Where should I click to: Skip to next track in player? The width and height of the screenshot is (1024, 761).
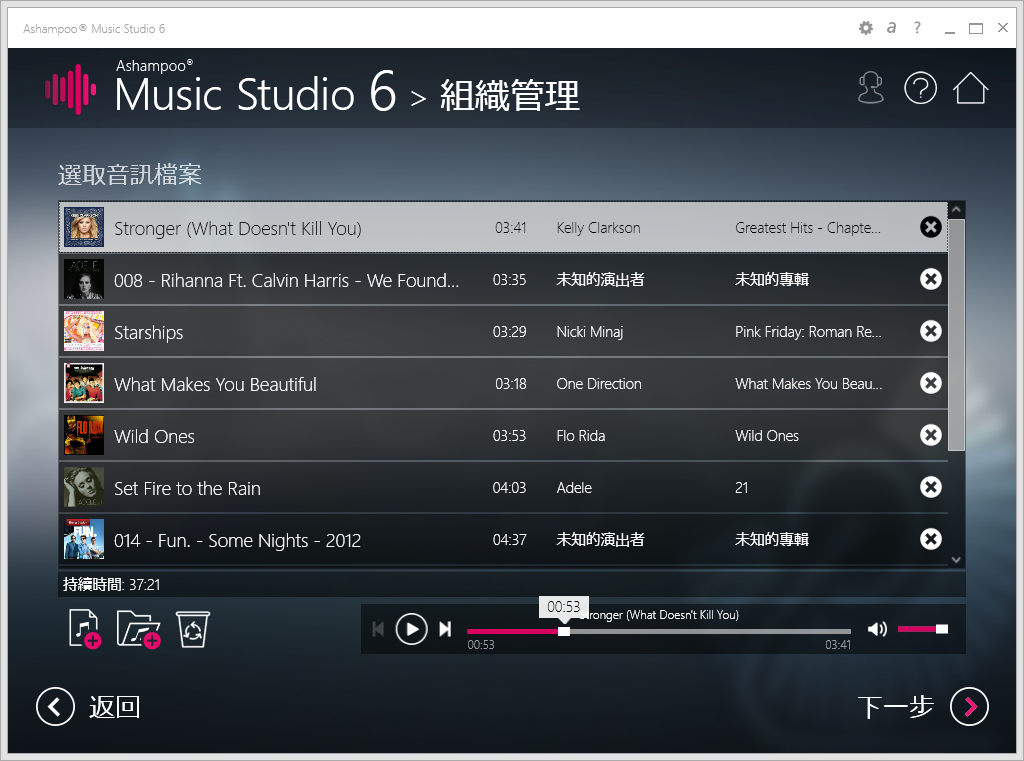coord(445,629)
